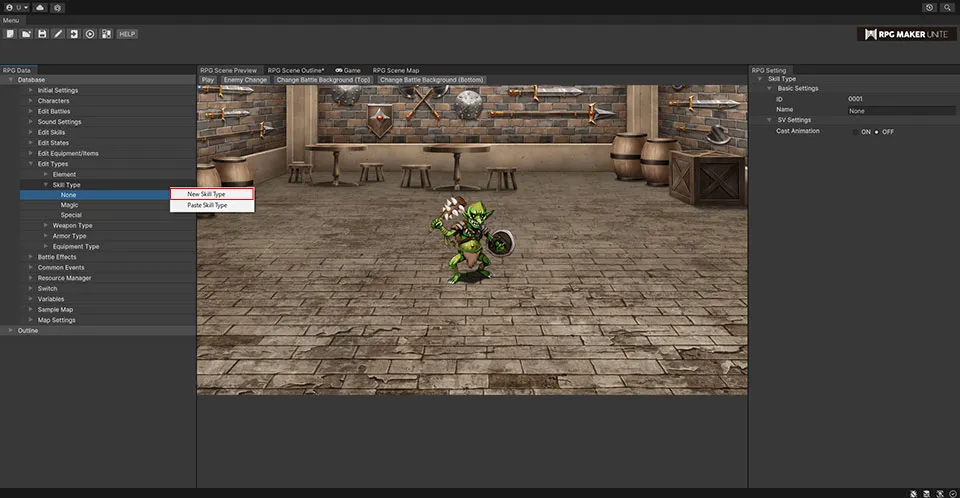Image resolution: width=960 pixels, height=498 pixels.
Task: Select the Magic skill type item
Action: coord(69,205)
